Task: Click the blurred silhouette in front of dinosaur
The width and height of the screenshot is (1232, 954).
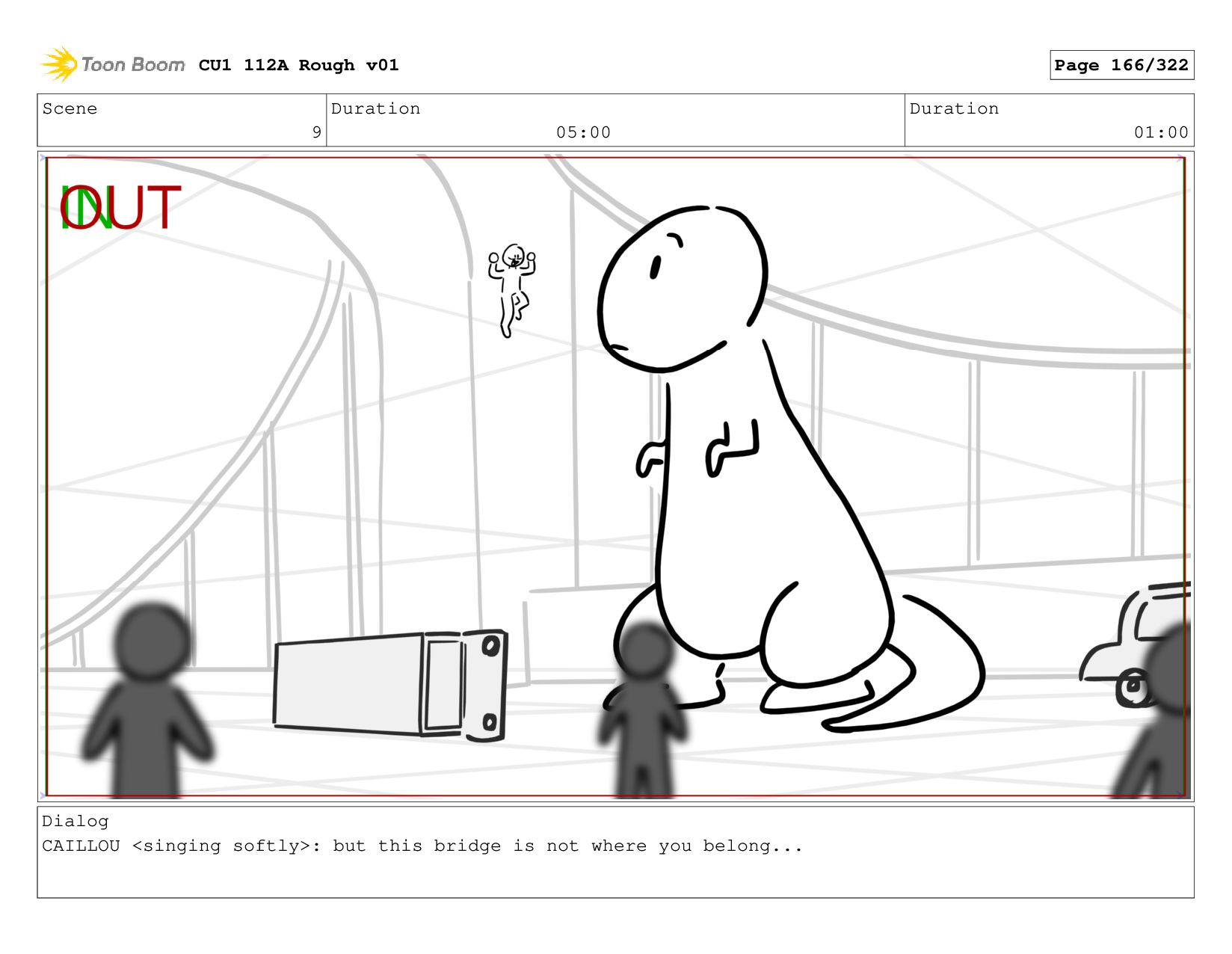Action: click(644, 709)
